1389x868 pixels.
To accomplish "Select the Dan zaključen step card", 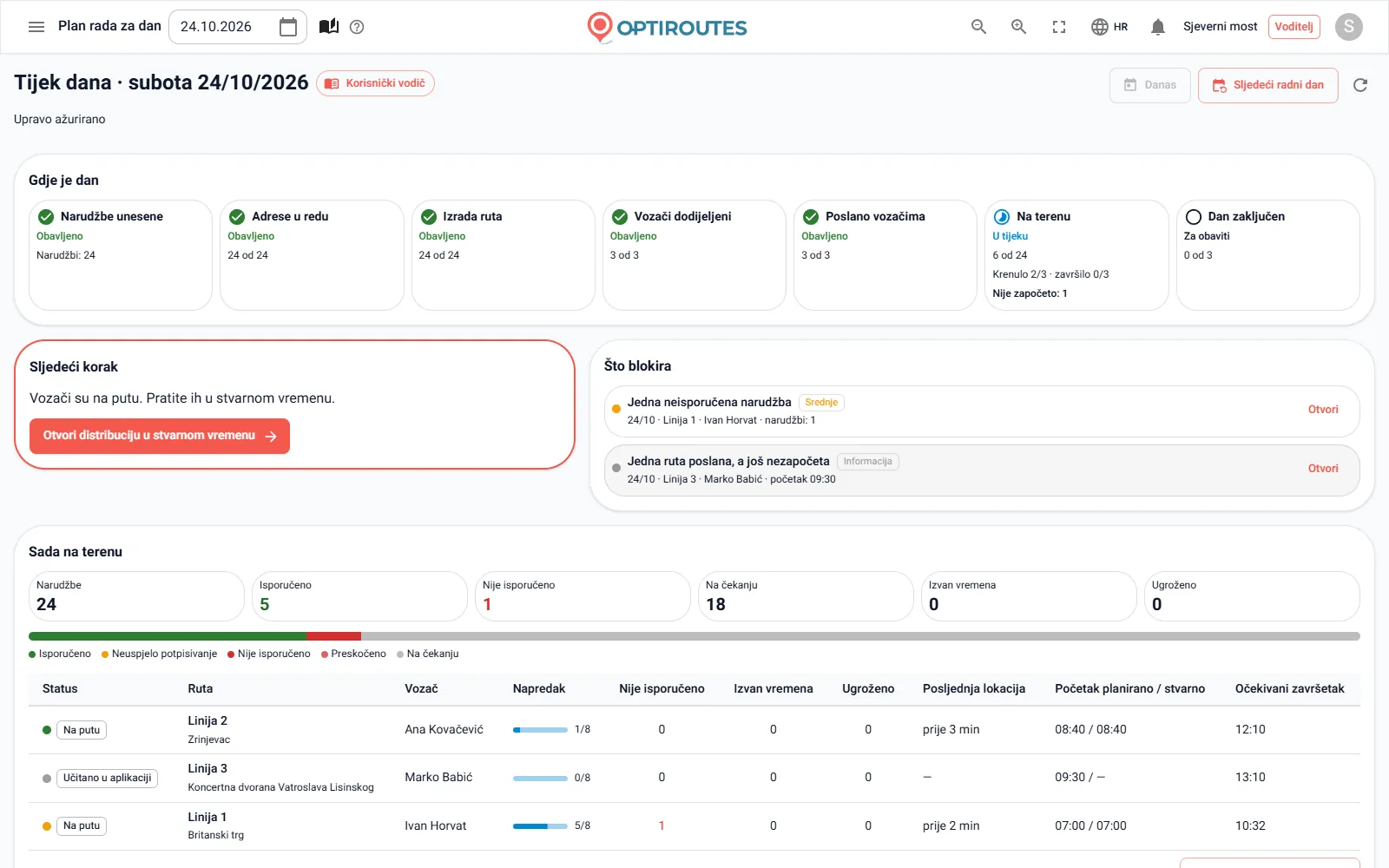I will coord(1268,255).
